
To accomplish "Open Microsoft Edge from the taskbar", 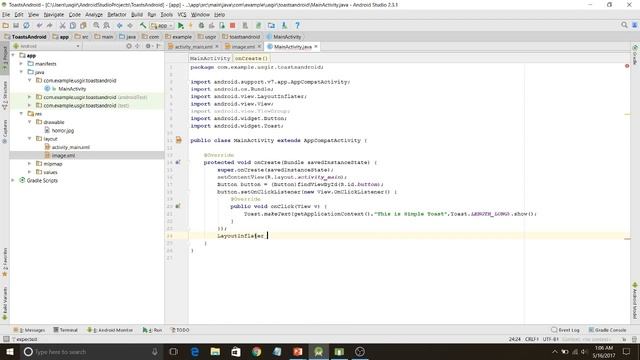I will point(195,351).
